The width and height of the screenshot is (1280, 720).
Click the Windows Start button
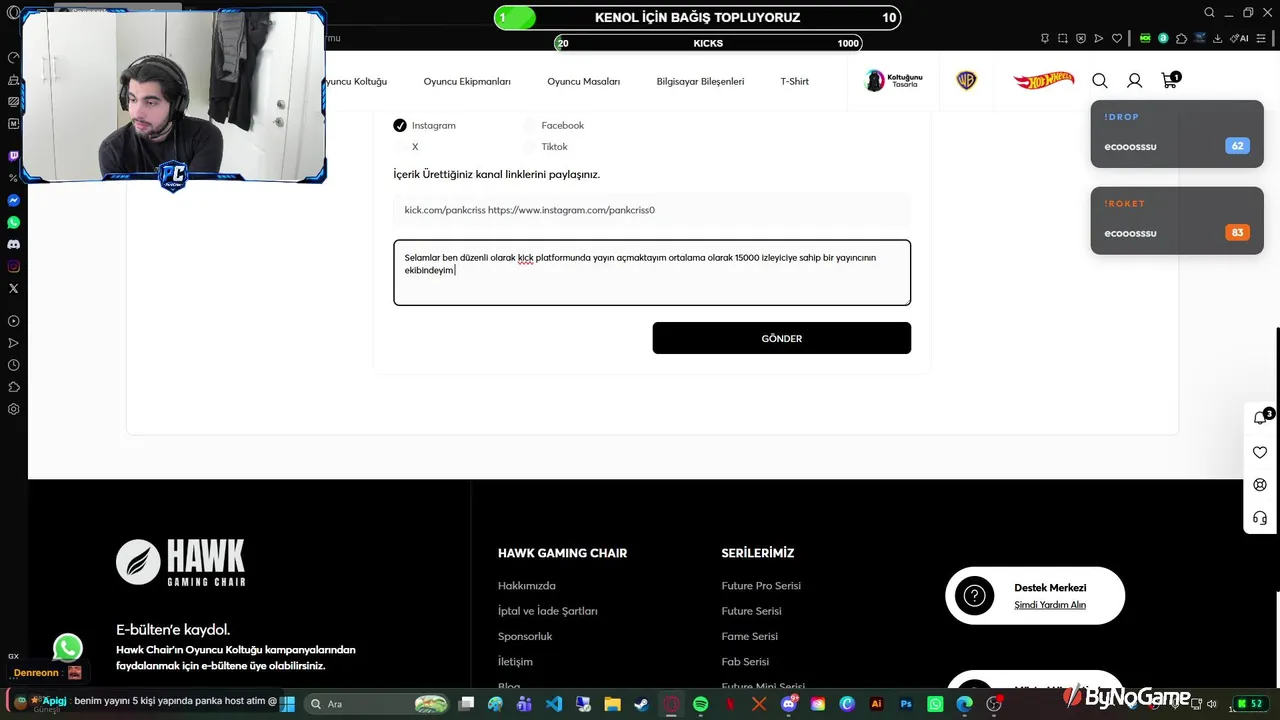[x=287, y=704]
